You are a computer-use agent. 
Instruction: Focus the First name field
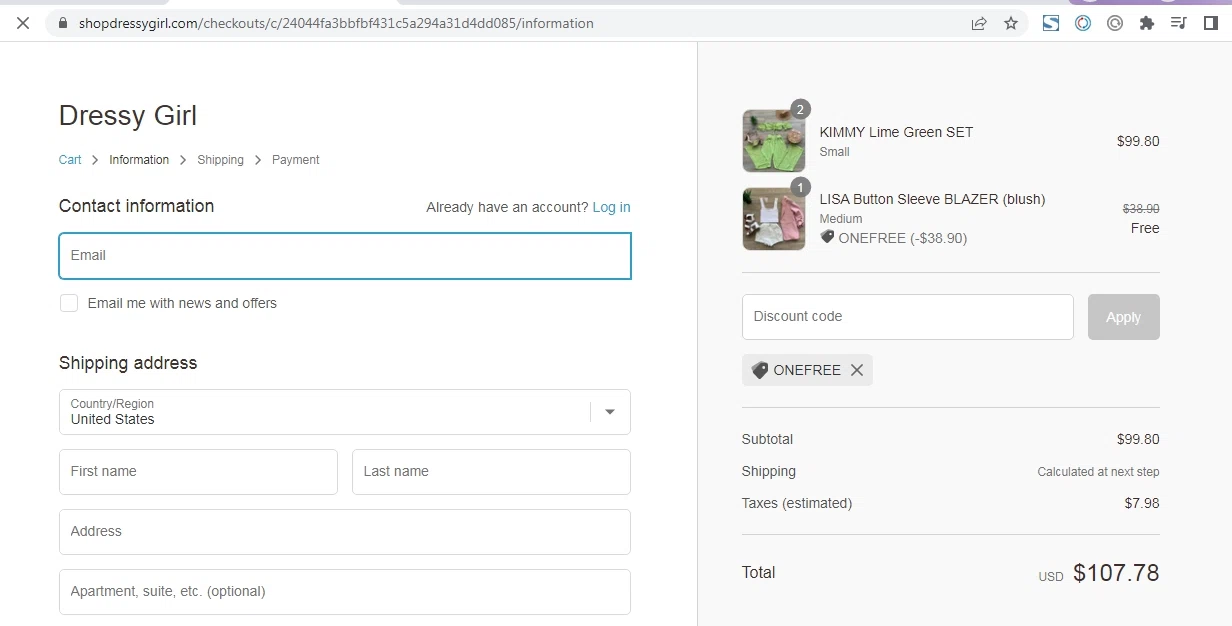(x=198, y=472)
